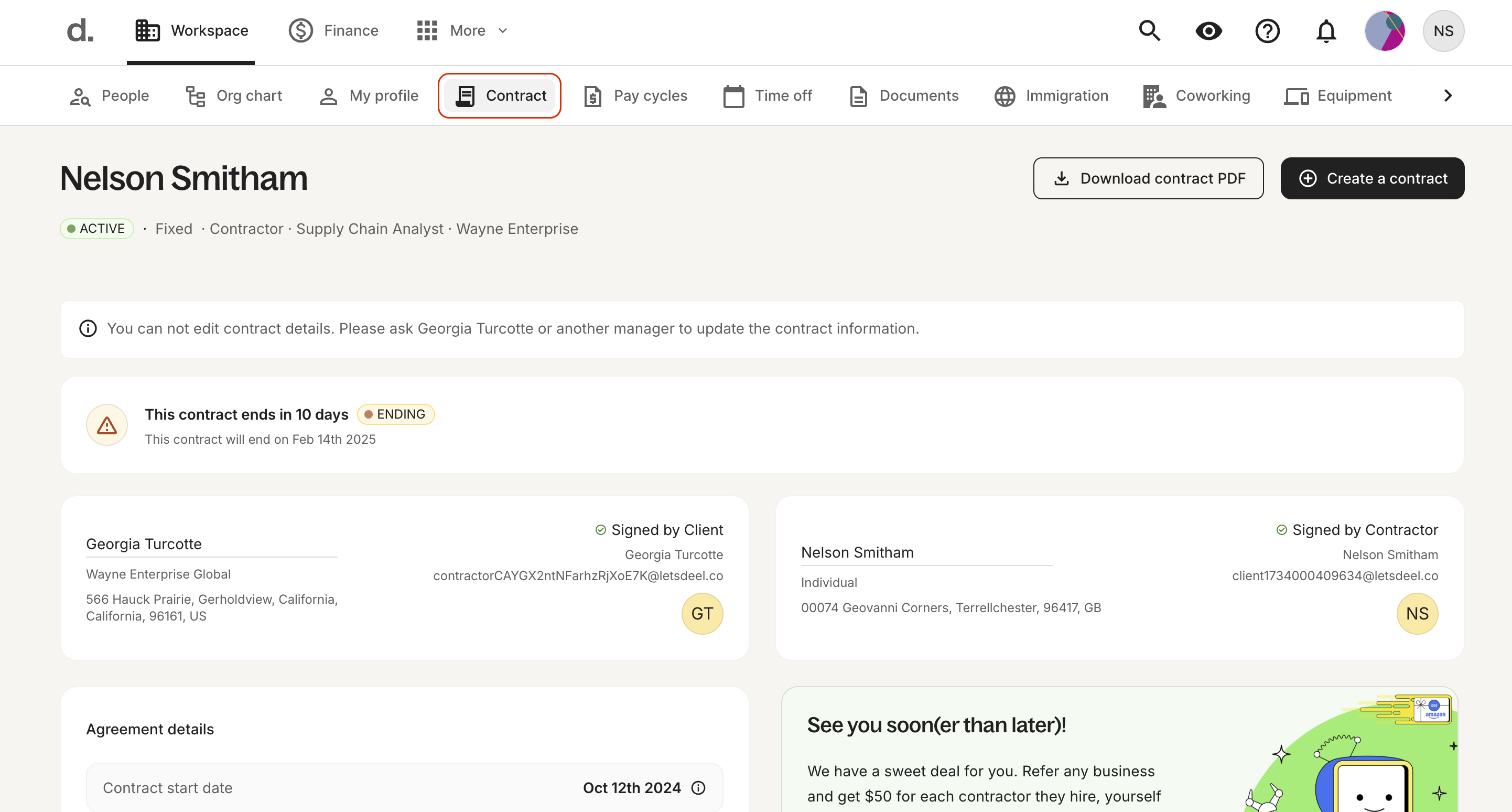Click the My profile person icon
The height and width of the screenshot is (812, 1512).
tap(329, 97)
